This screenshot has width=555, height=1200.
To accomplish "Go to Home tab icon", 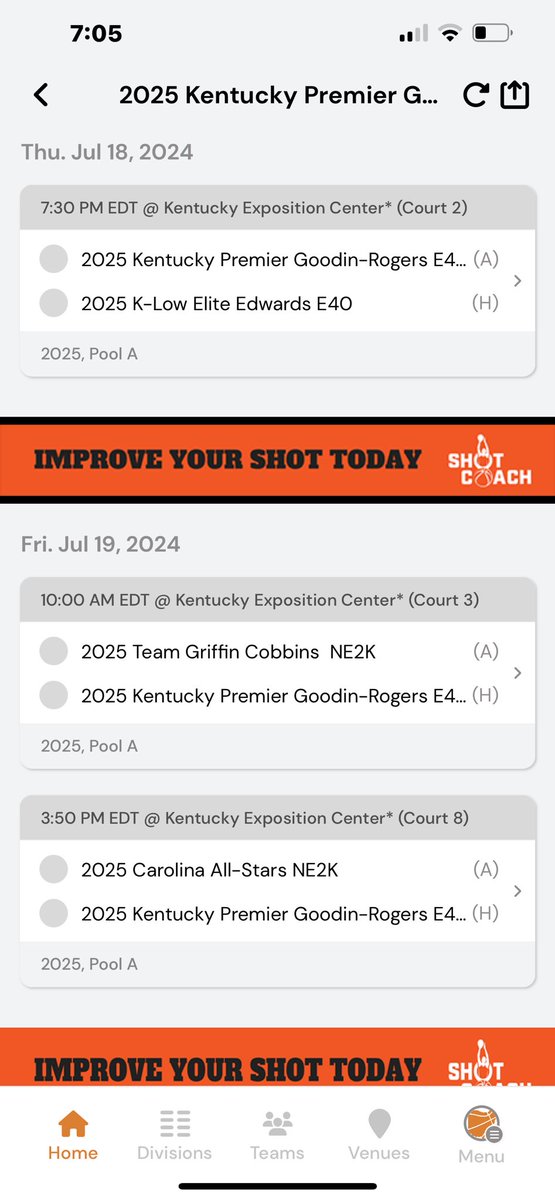I will click(73, 1124).
